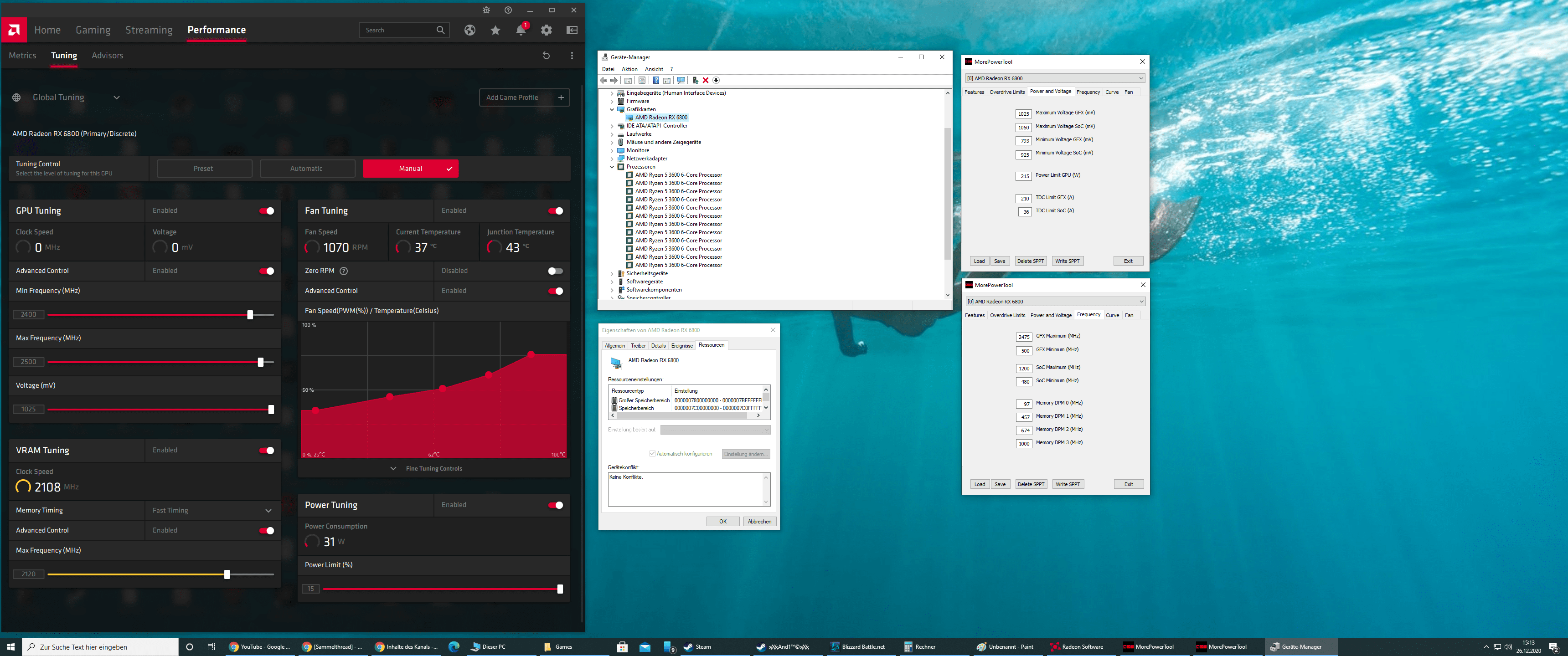Open GPU selector dropdown in lower MorePowerTool
The width and height of the screenshot is (1568, 656).
click(x=1056, y=302)
